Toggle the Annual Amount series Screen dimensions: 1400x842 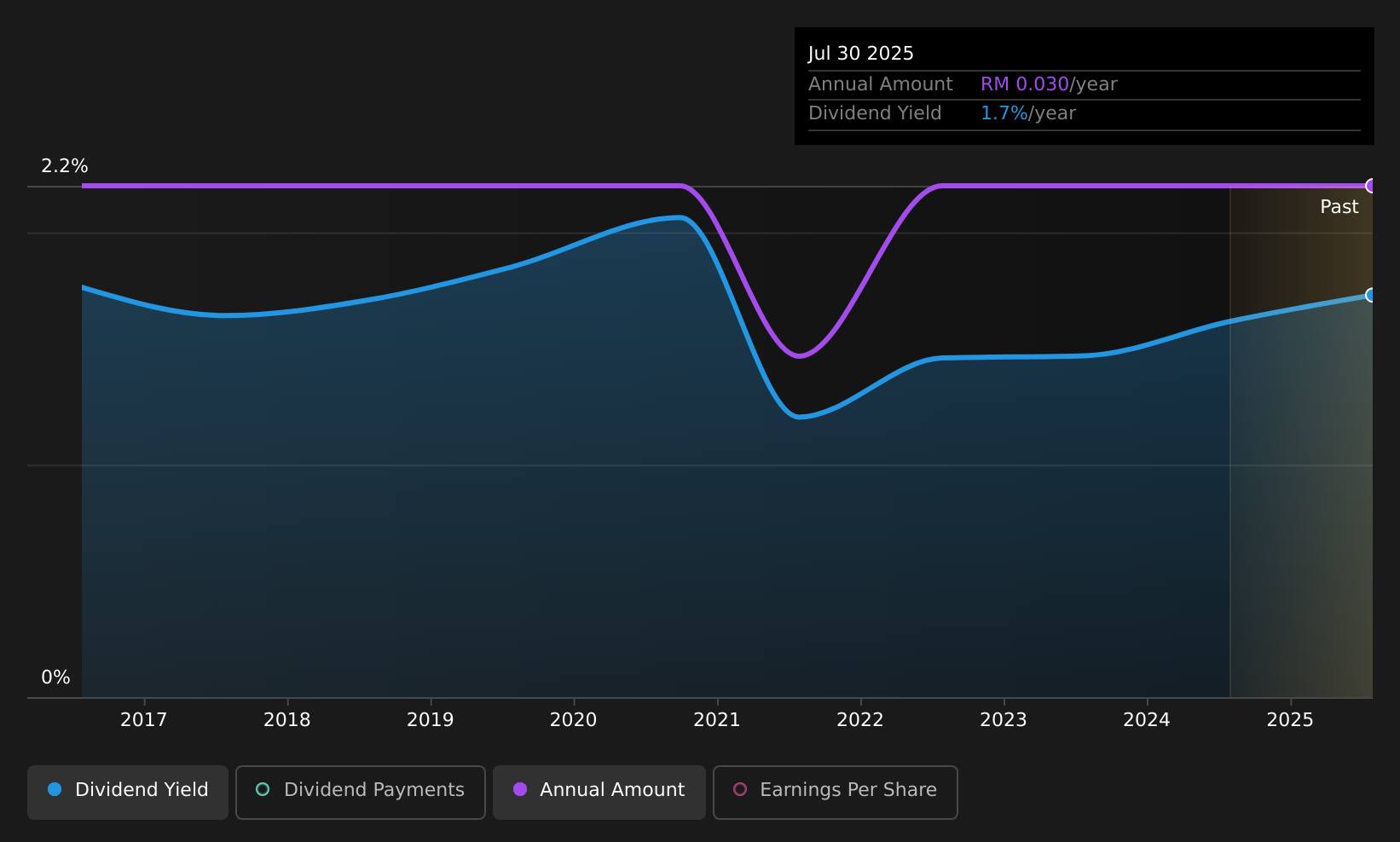pyautogui.click(x=599, y=793)
